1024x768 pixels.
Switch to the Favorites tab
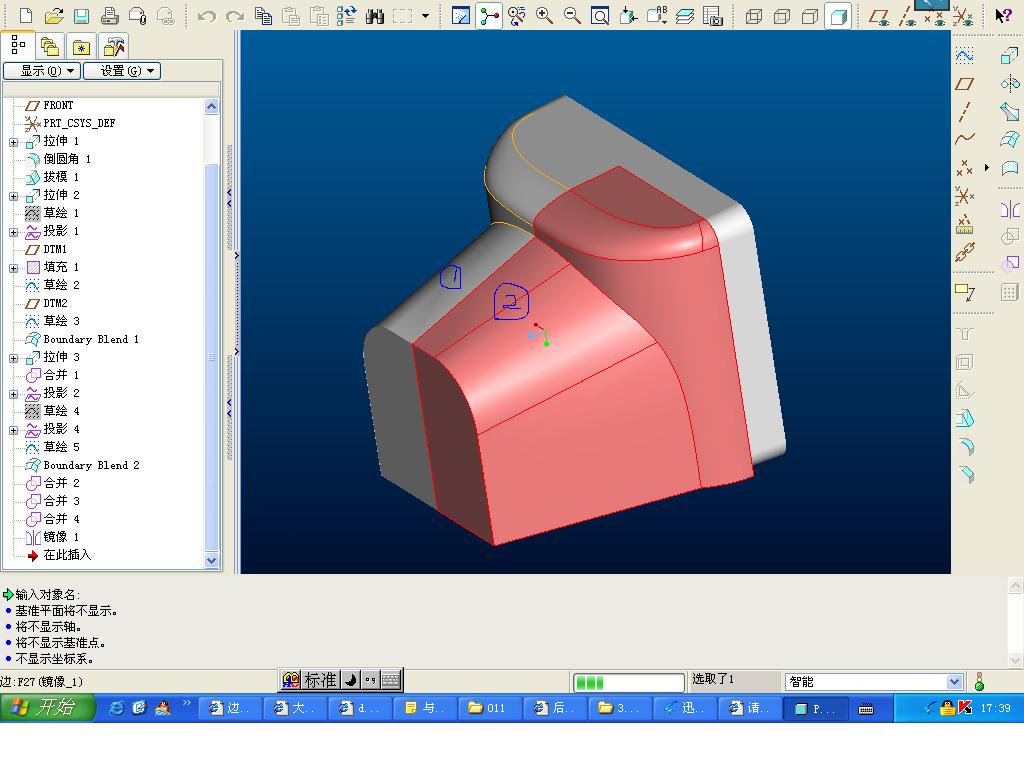(81, 46)
